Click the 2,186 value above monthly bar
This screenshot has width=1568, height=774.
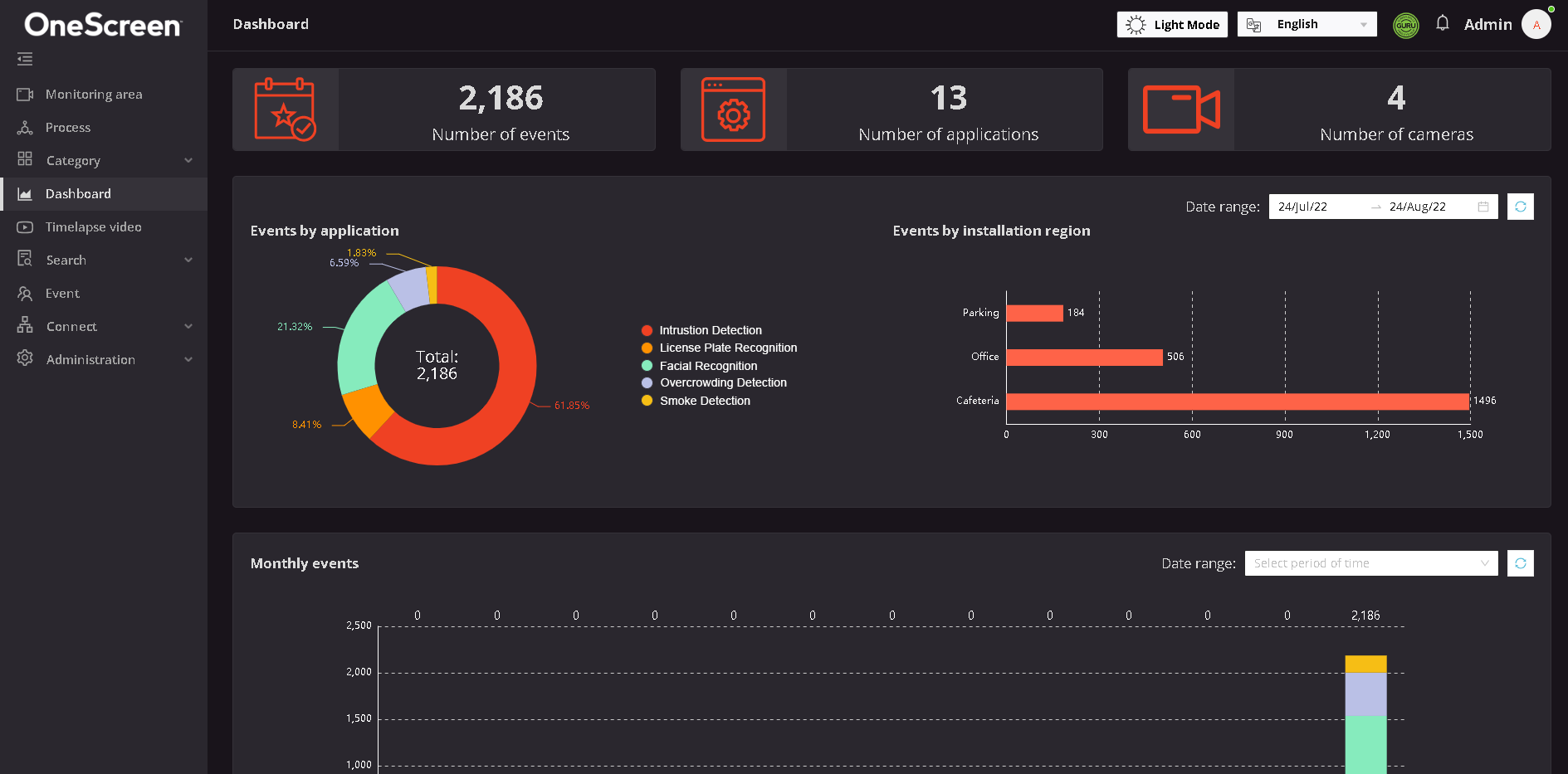coord(1365,616)
